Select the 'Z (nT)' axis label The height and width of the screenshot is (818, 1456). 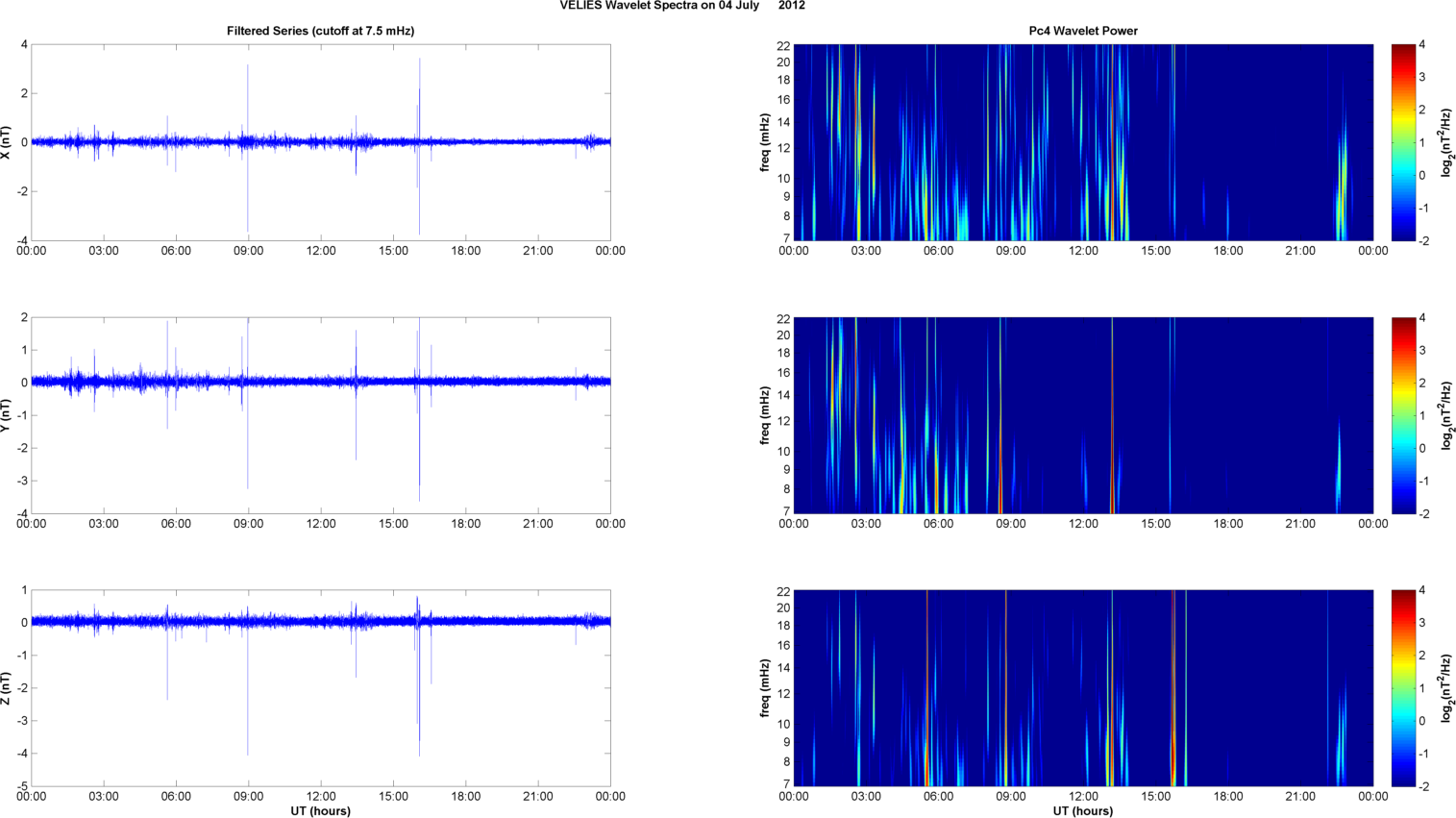click(x=7, y=688)
